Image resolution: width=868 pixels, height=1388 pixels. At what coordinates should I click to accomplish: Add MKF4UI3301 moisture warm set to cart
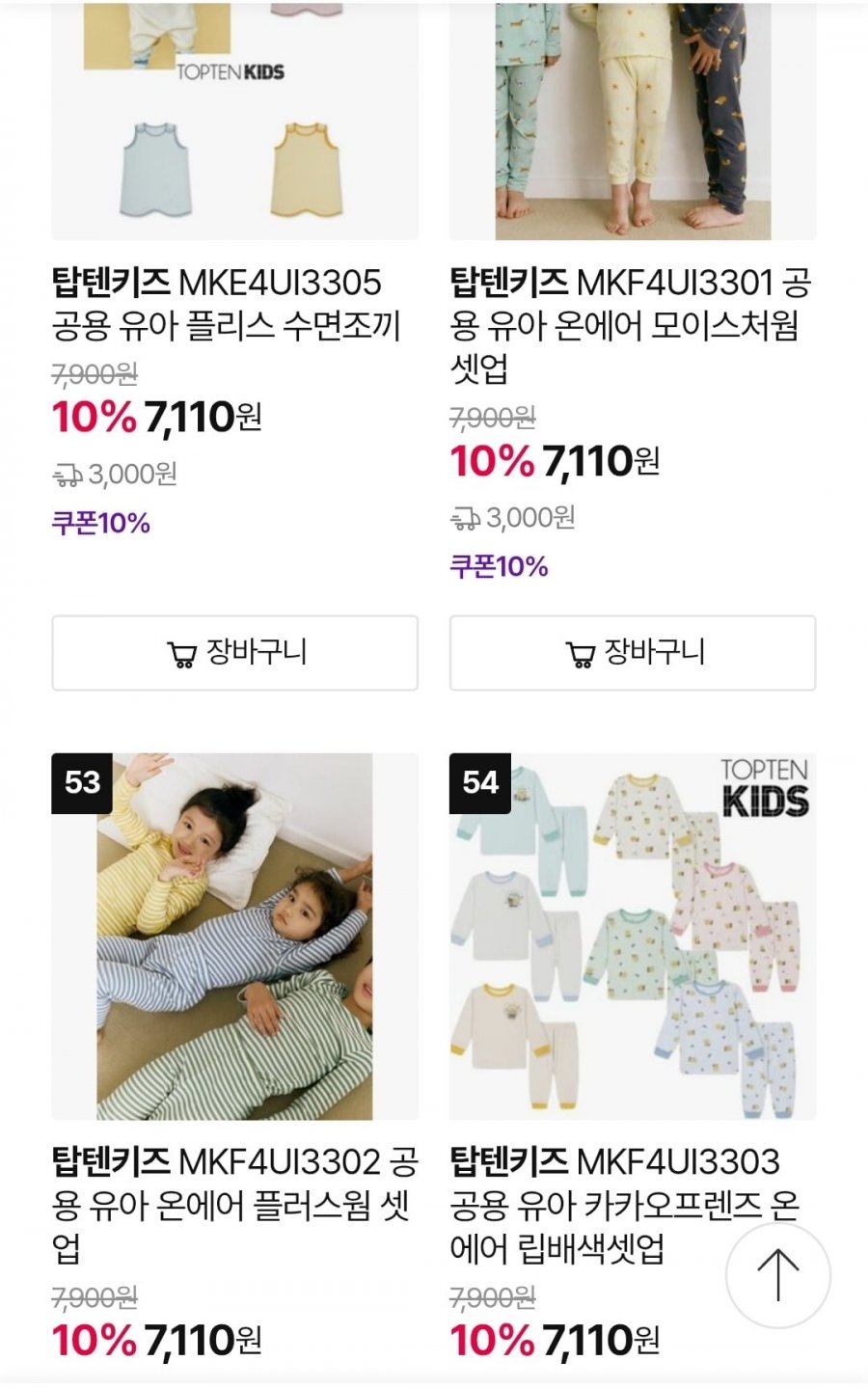[632, 653]
